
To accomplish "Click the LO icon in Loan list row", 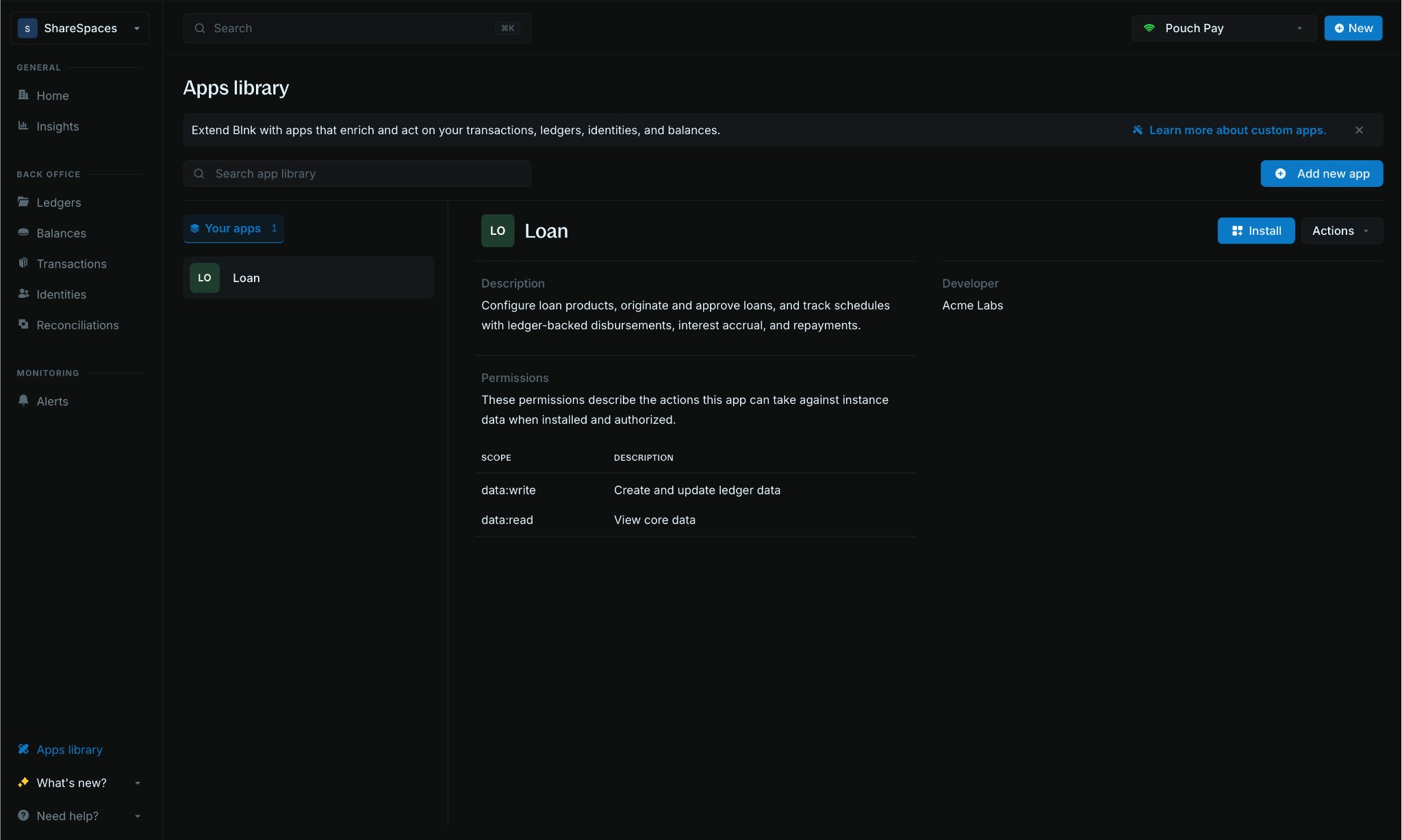I will click(x=205, y=278).
